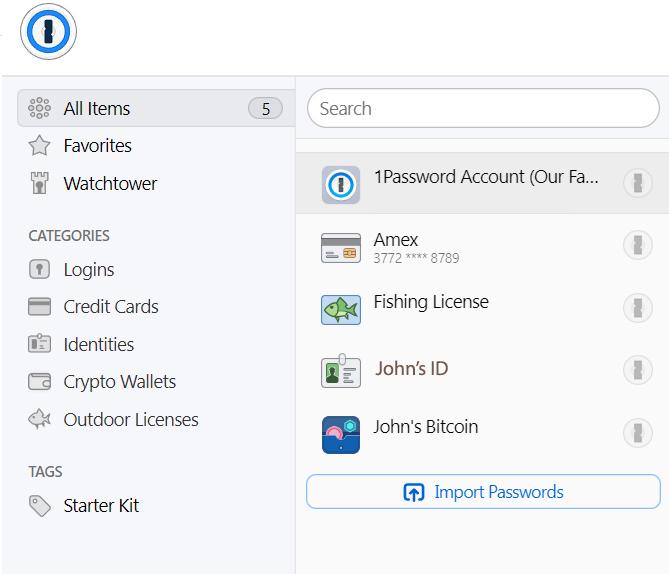Open the Amex item title
Screen dimensions: 669x574
pyautogui.click(x=396, y=239)
